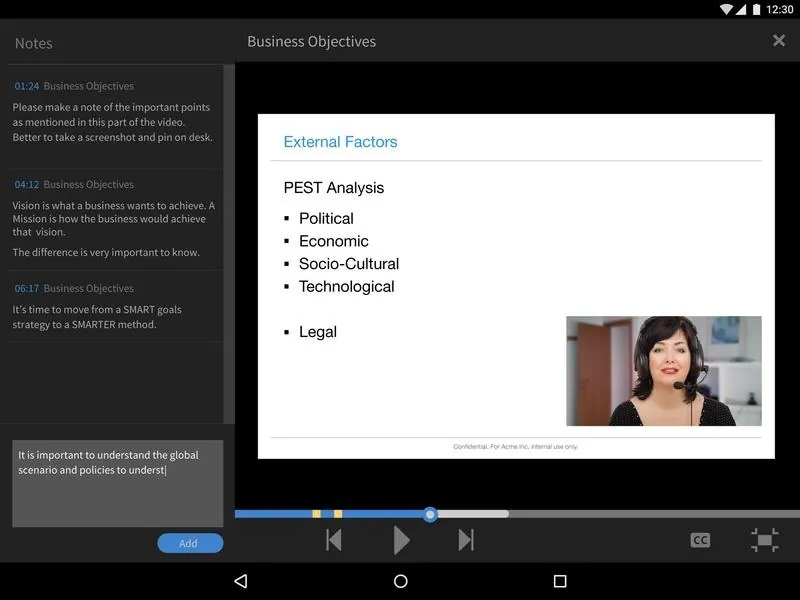Skip to the next video section
Viewport: 800px width, 600px height.
[466, 540]
